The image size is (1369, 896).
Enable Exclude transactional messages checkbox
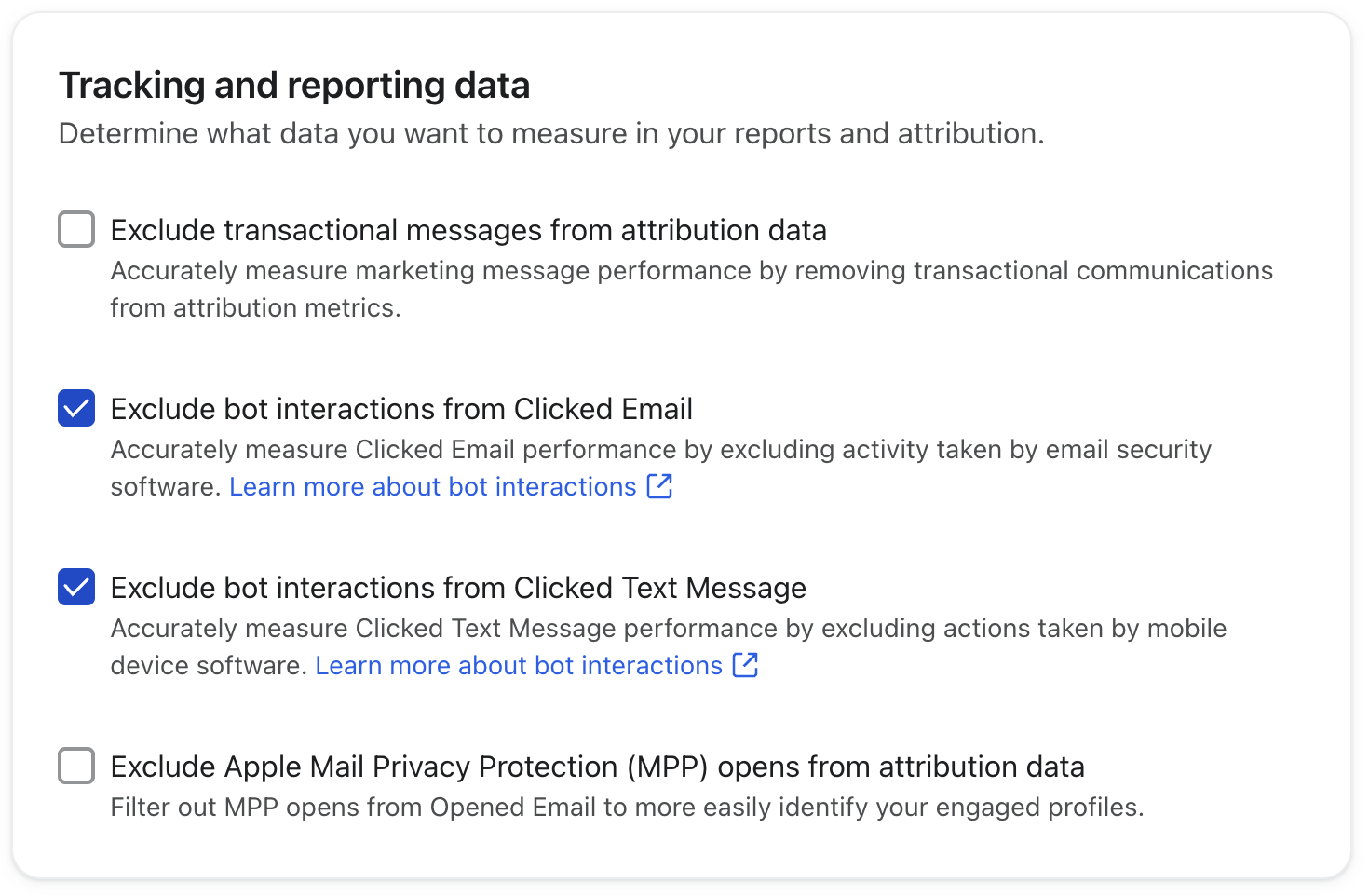pos(76,229)
